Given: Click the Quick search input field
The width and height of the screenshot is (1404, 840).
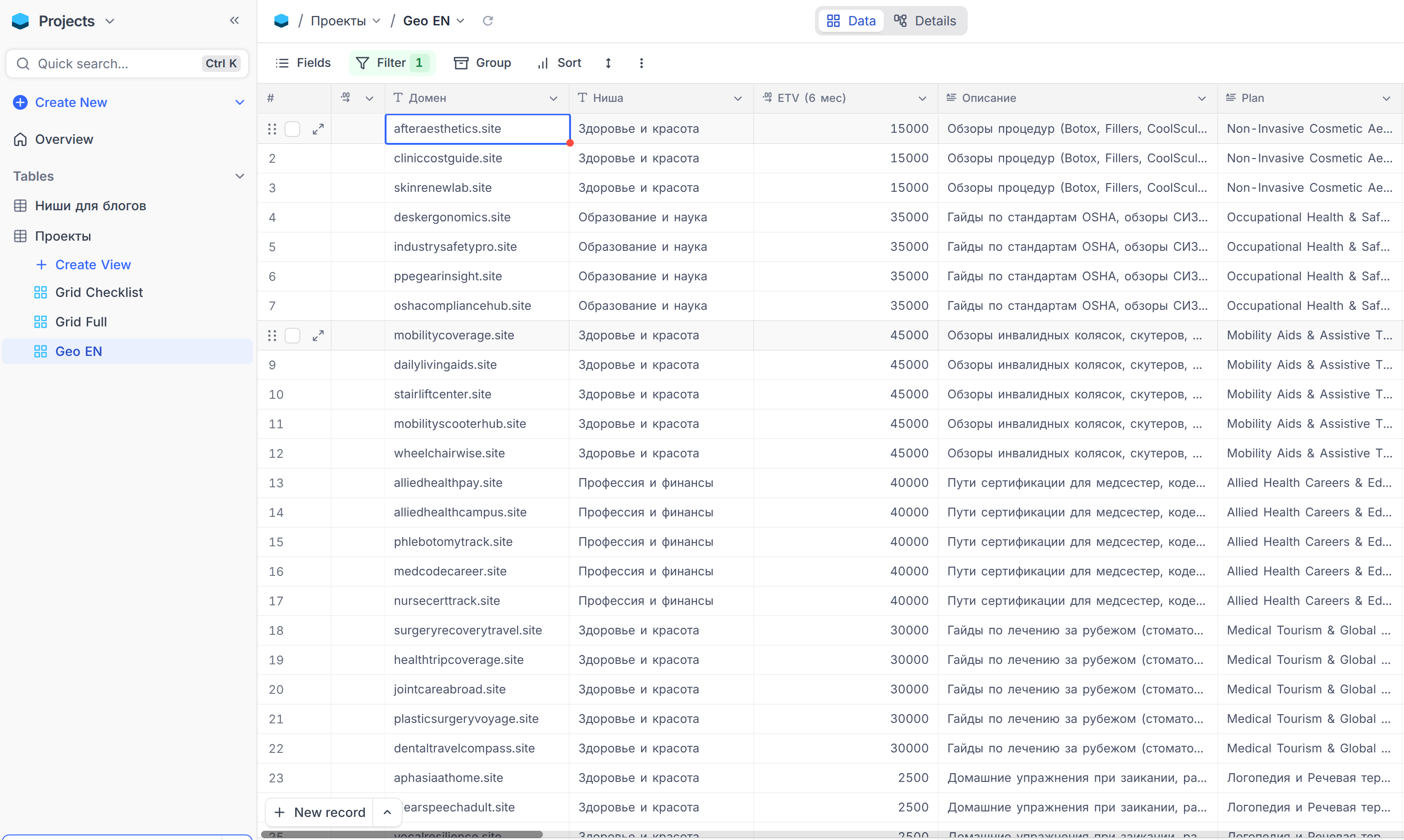Looking at the screenshot, I should [113, 64].
